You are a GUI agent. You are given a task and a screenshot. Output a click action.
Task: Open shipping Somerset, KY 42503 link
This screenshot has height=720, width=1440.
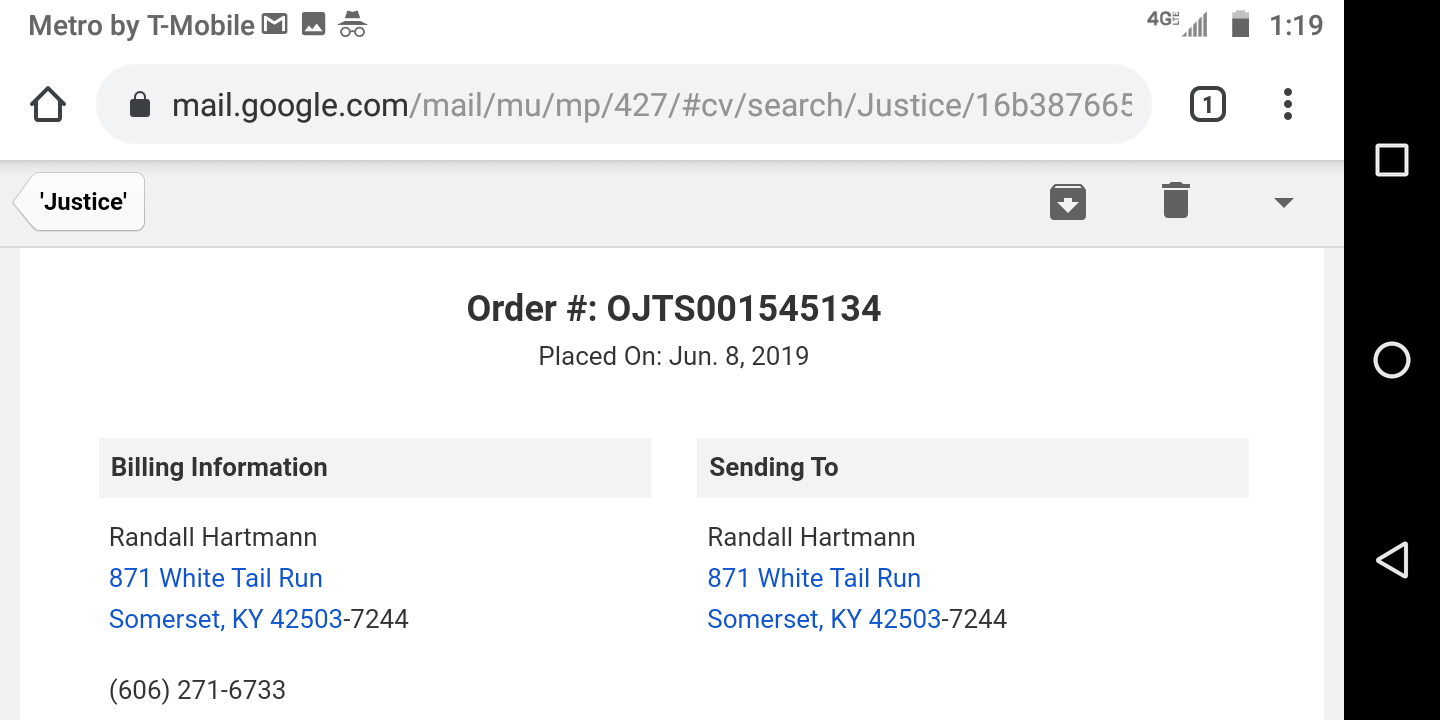pyautogui.click(x=824, y=619)
